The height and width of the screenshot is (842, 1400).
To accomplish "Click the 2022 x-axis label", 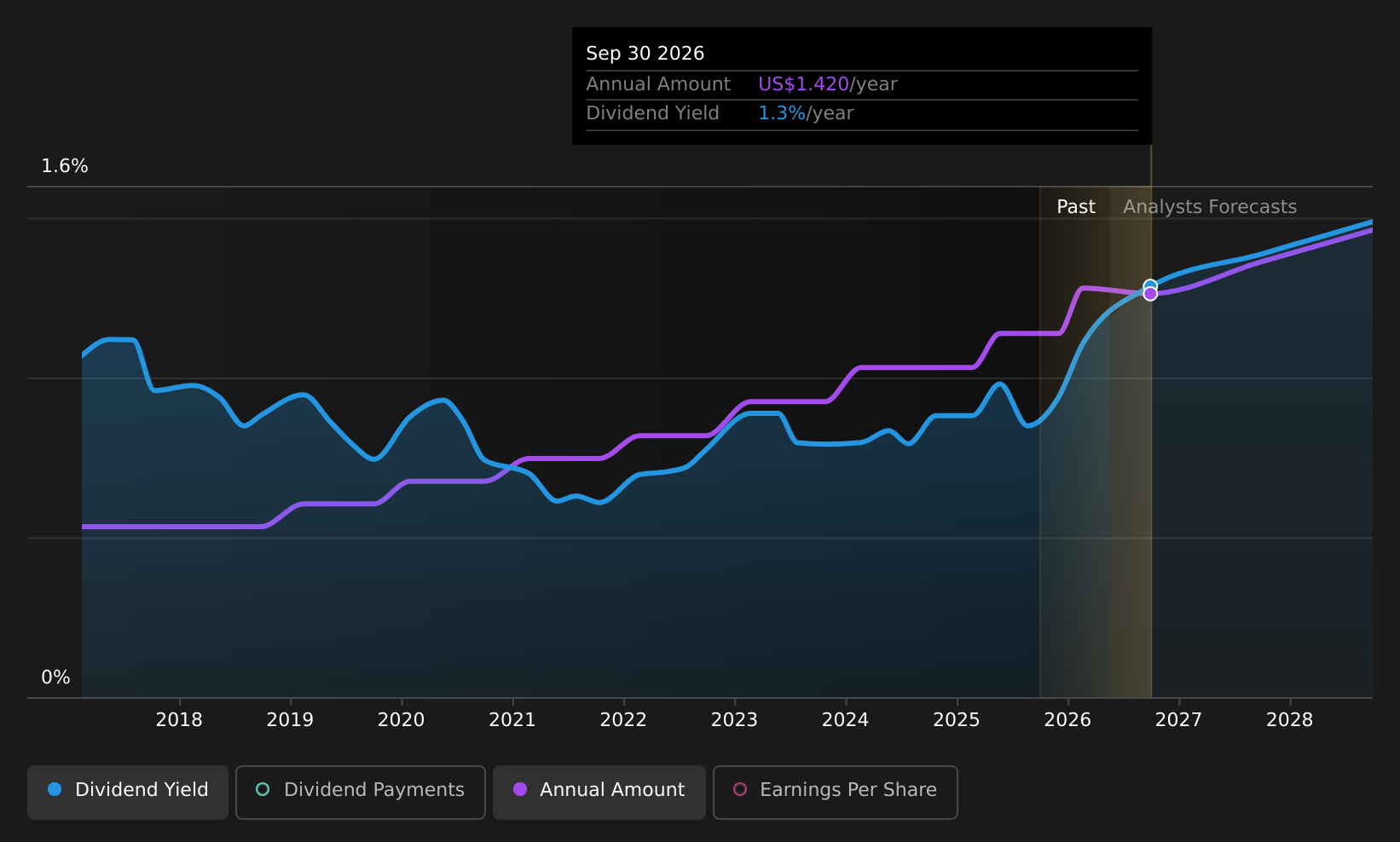I will pos(623,720).
